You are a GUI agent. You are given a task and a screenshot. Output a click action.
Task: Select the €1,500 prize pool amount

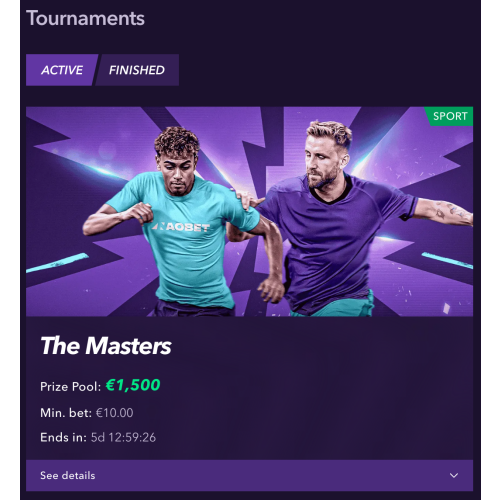click(133, 385)
